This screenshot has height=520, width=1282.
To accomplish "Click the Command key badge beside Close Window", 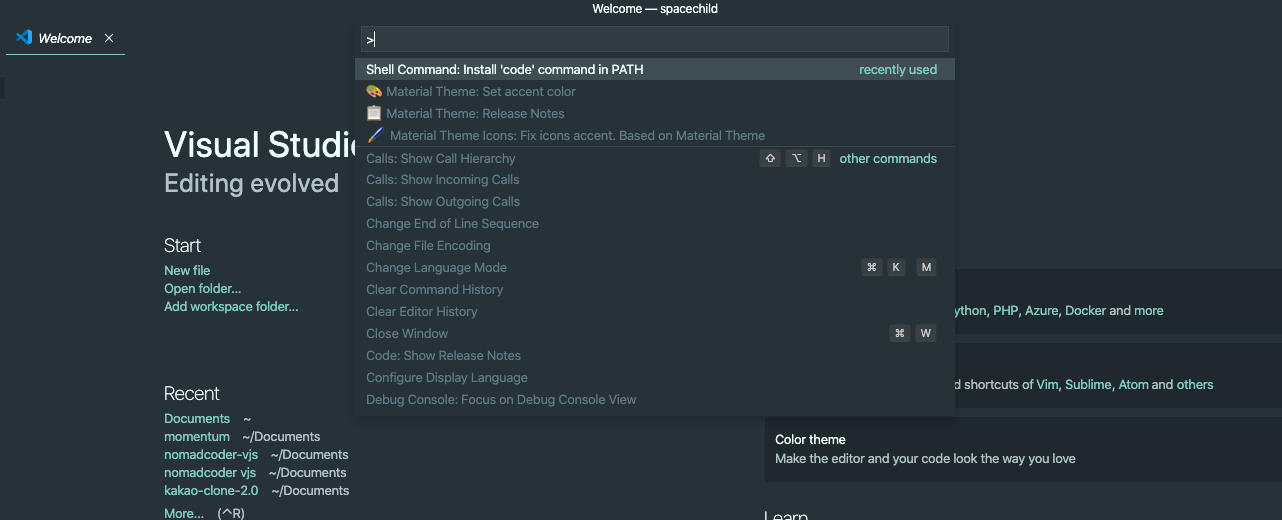I will click(900, 333).
